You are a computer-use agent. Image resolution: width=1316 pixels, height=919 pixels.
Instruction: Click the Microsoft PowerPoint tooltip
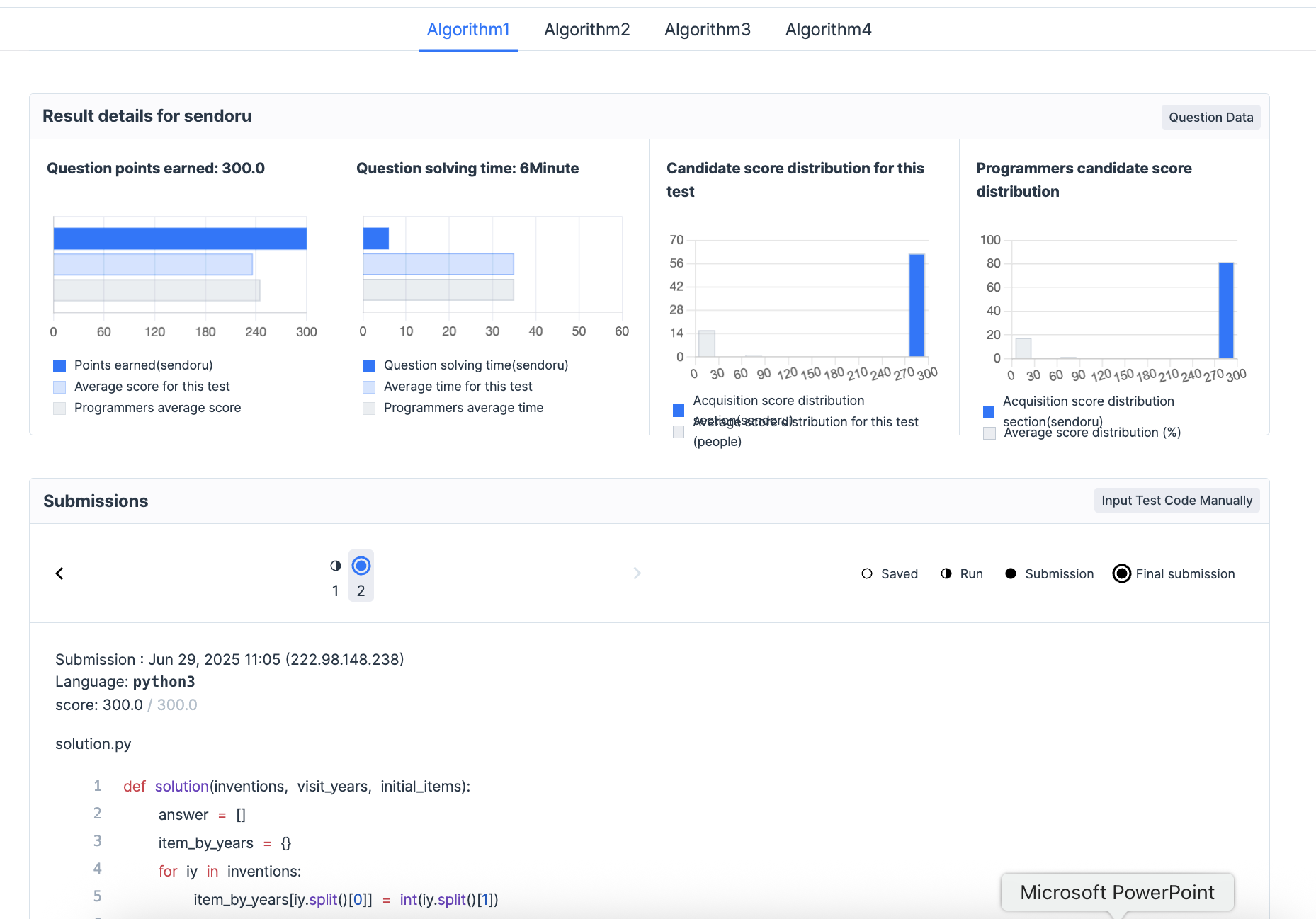tap(1117, 892)
